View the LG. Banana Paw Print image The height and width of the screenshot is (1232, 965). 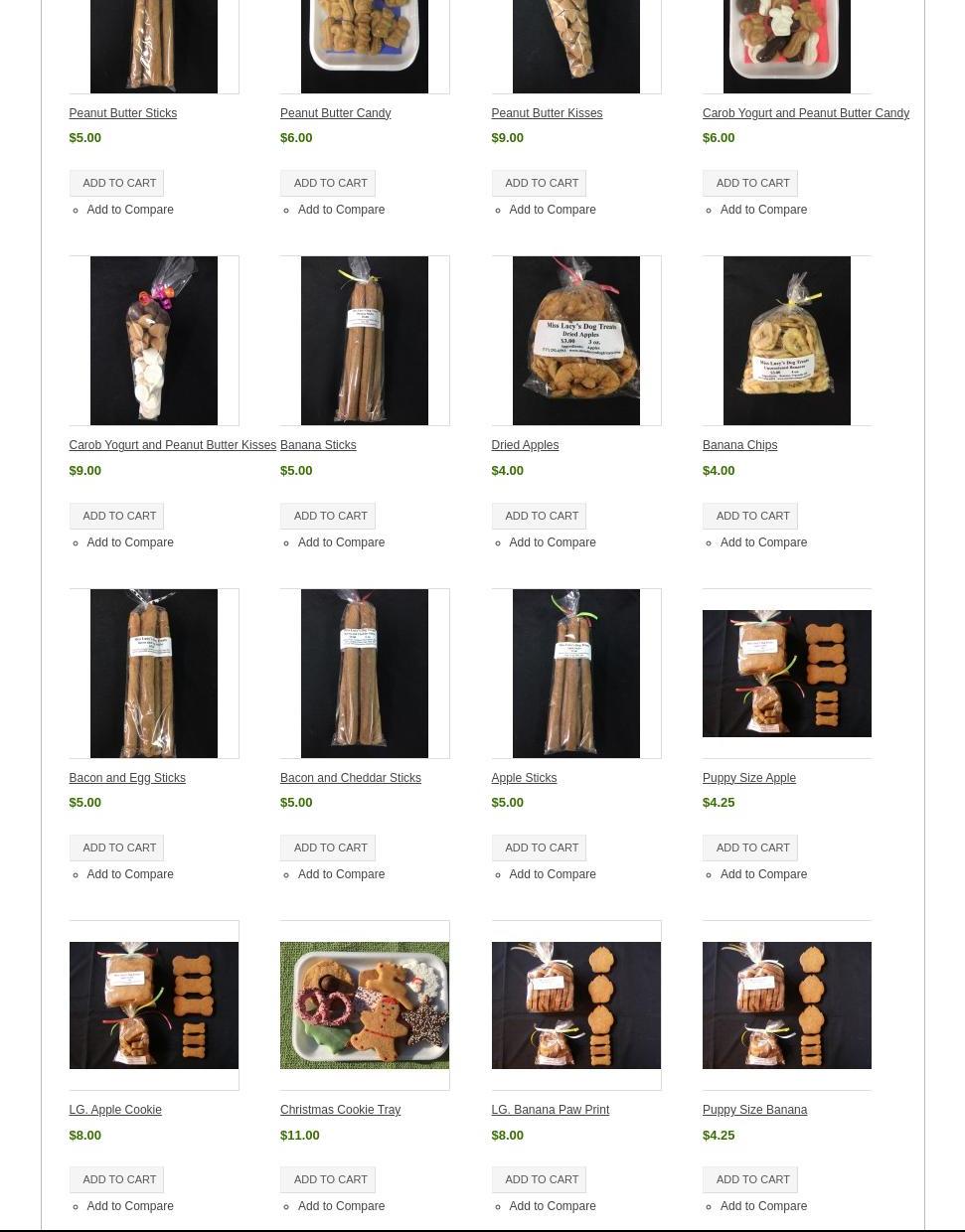click(x=576, y=1005)
